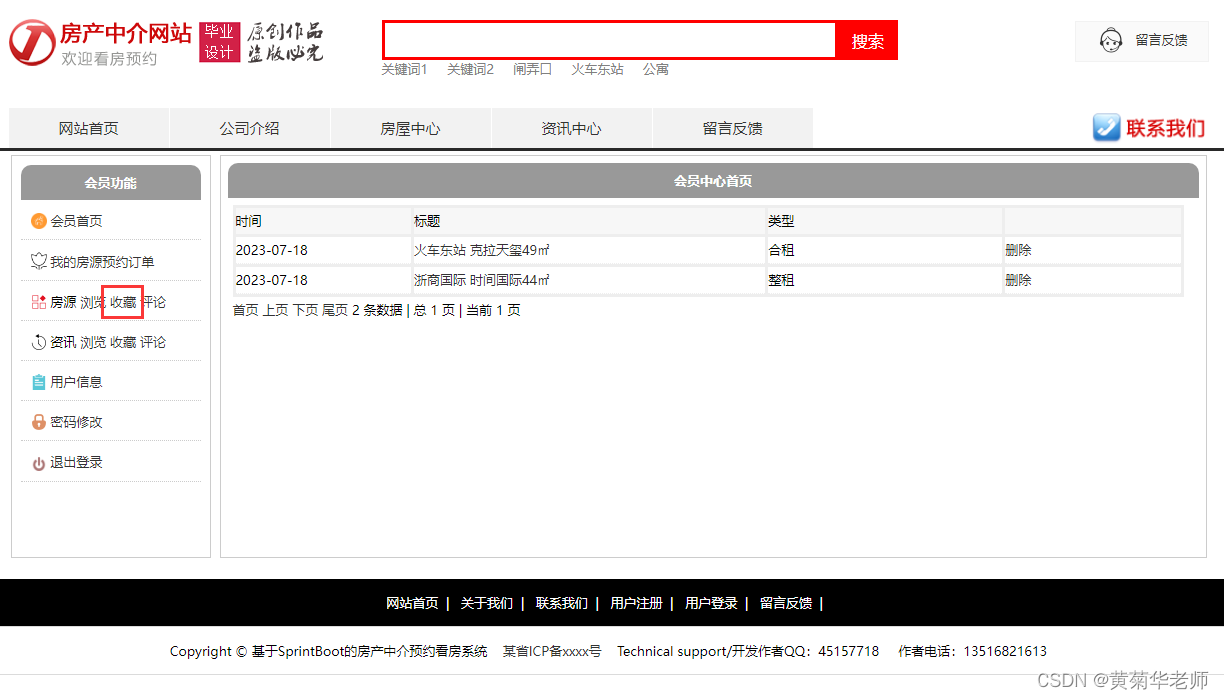Click the red grid icon beside 房源
This screenshot has height=700, width=1224.
click(39, 302)
